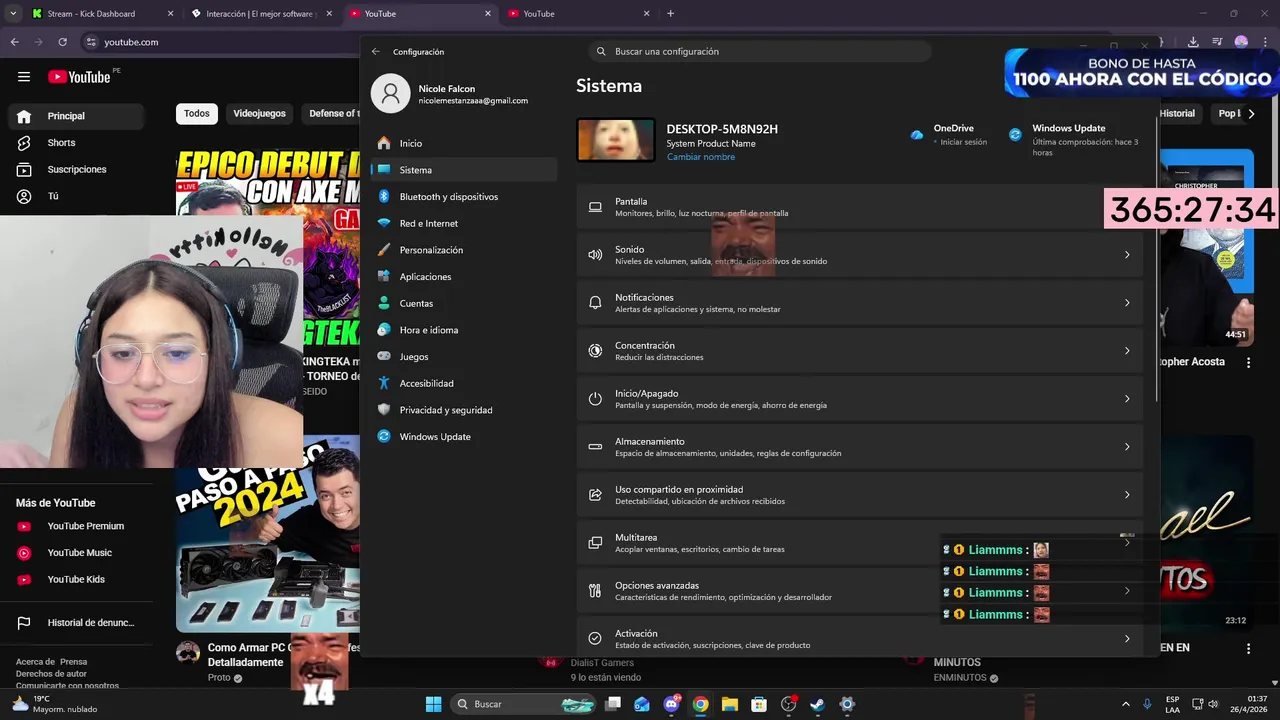The image size is (1280, 720).
Task: Open the ESP LAA language indicator
Action: (1172, 704)
